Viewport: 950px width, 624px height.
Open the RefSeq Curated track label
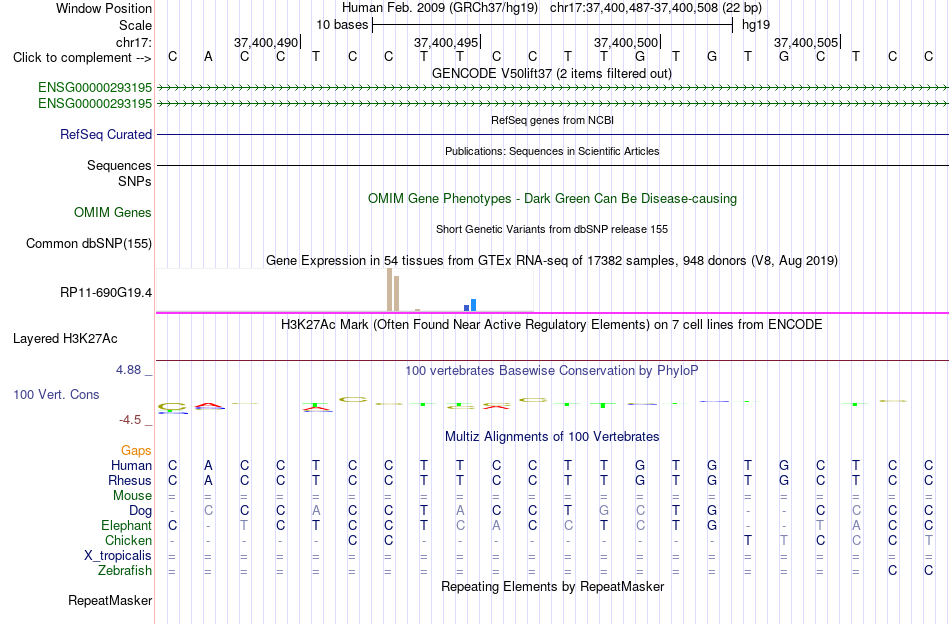105,134
